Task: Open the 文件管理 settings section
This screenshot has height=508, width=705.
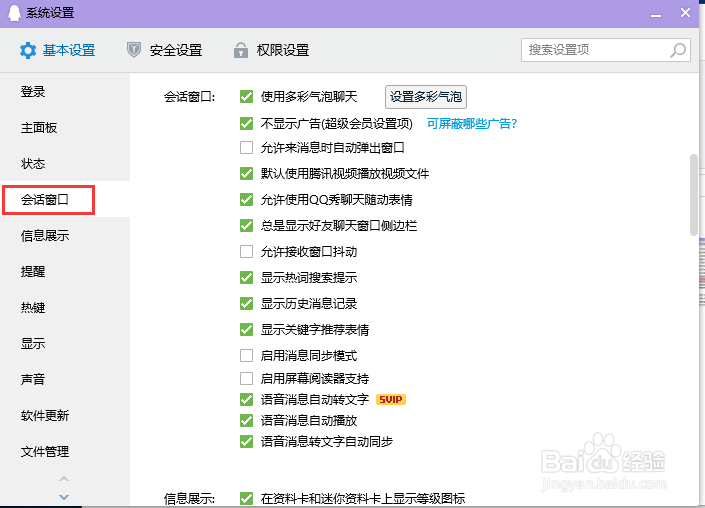Action: coord(45,451)
